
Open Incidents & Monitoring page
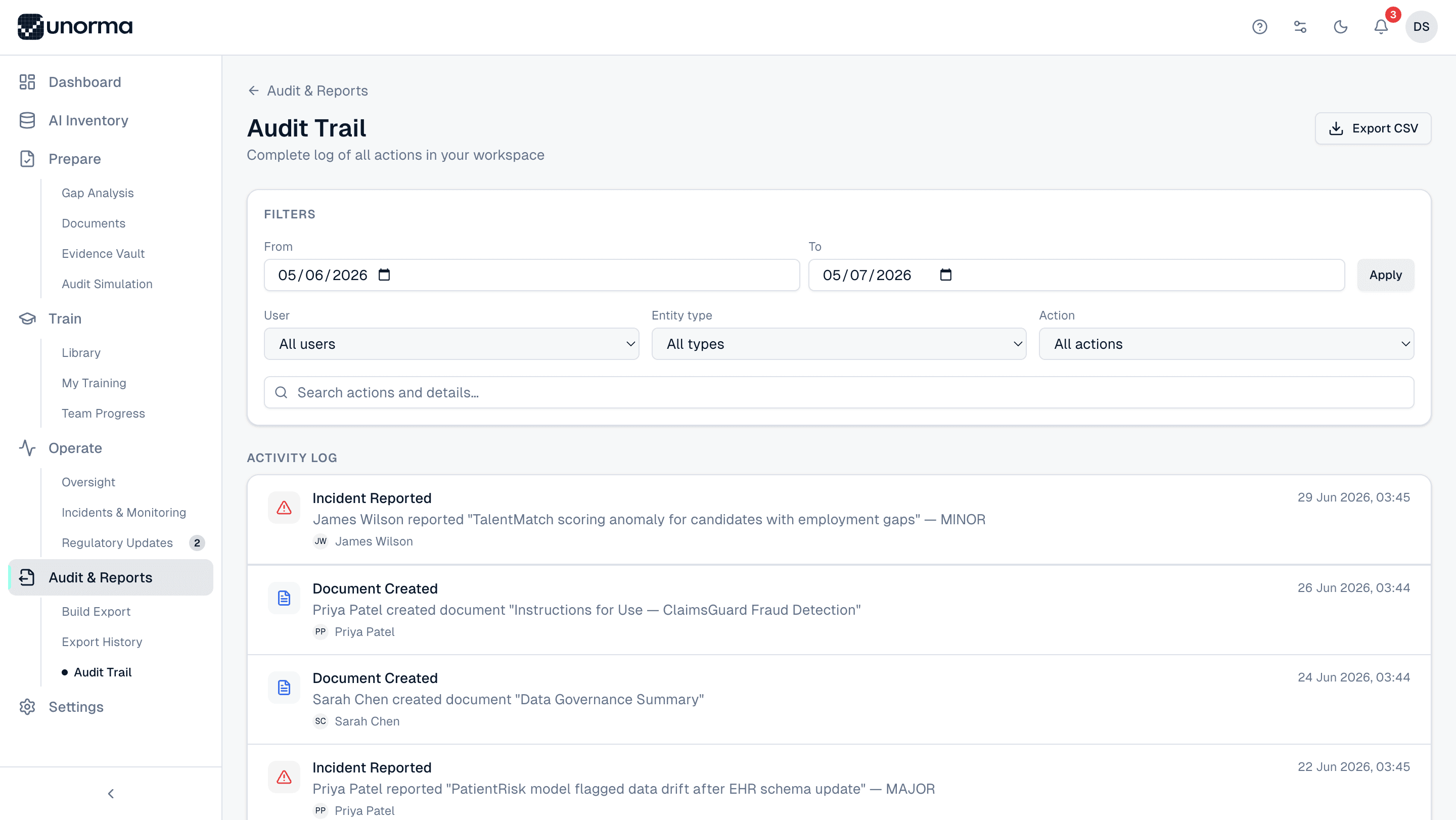coord(124,512)
